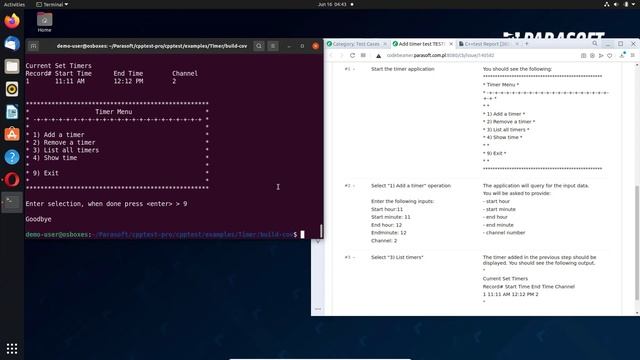
Task: Click the security warning triangle in address bar
Action: click(x=378, y=56)
